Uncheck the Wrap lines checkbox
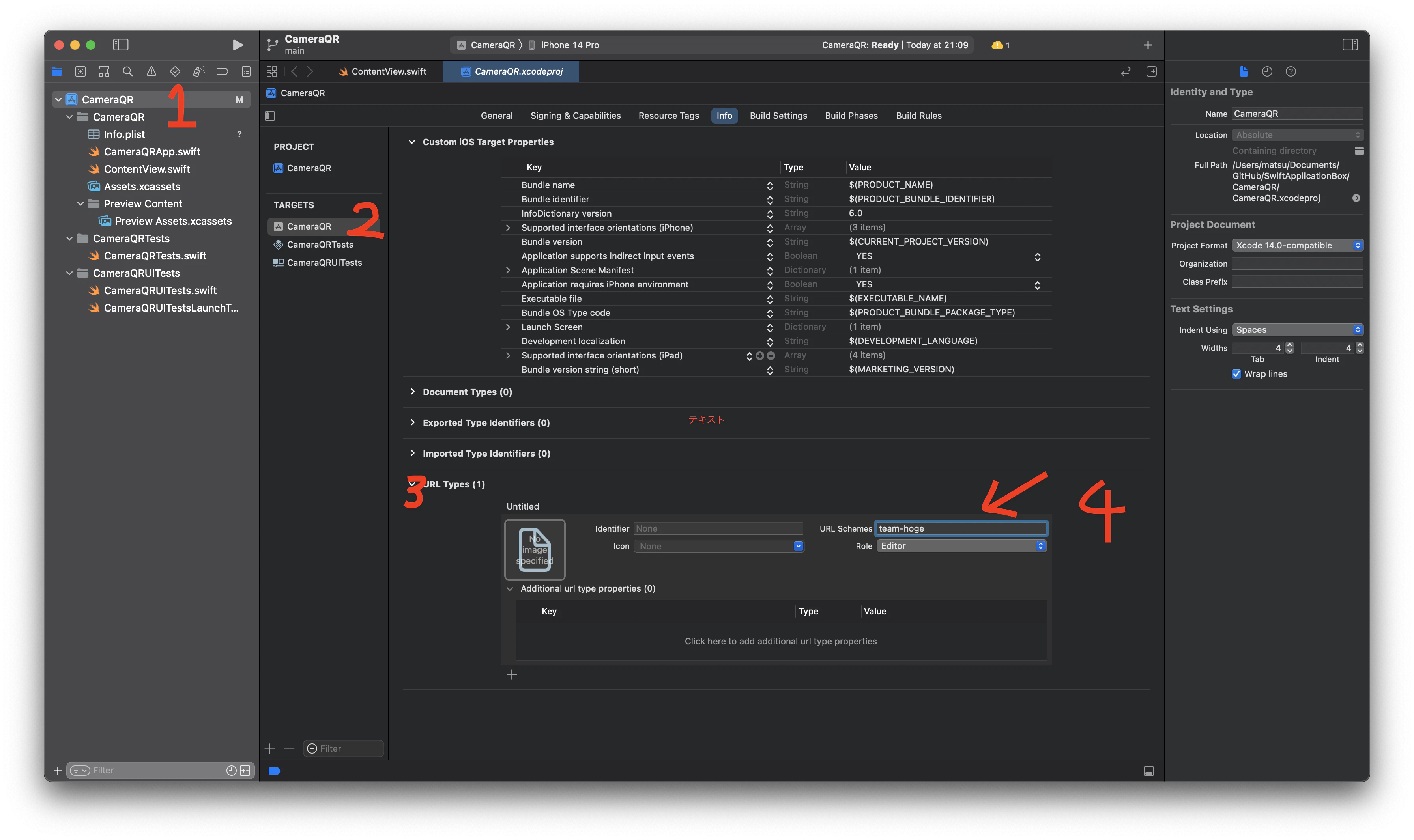The height and width of the screenshot is (840, 1414). pyautogui.click(x=1236, y=374)
